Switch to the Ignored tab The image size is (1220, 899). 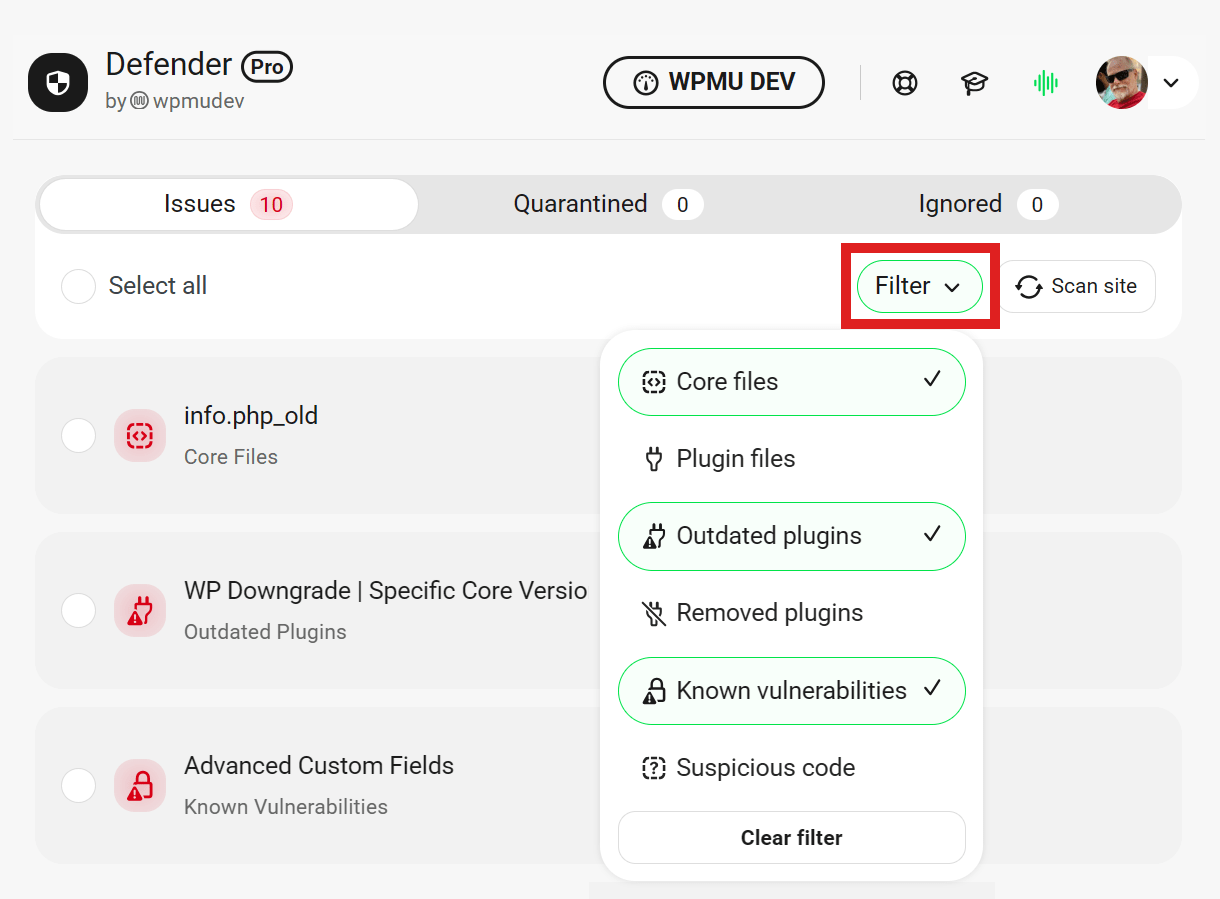coord(988,204)
